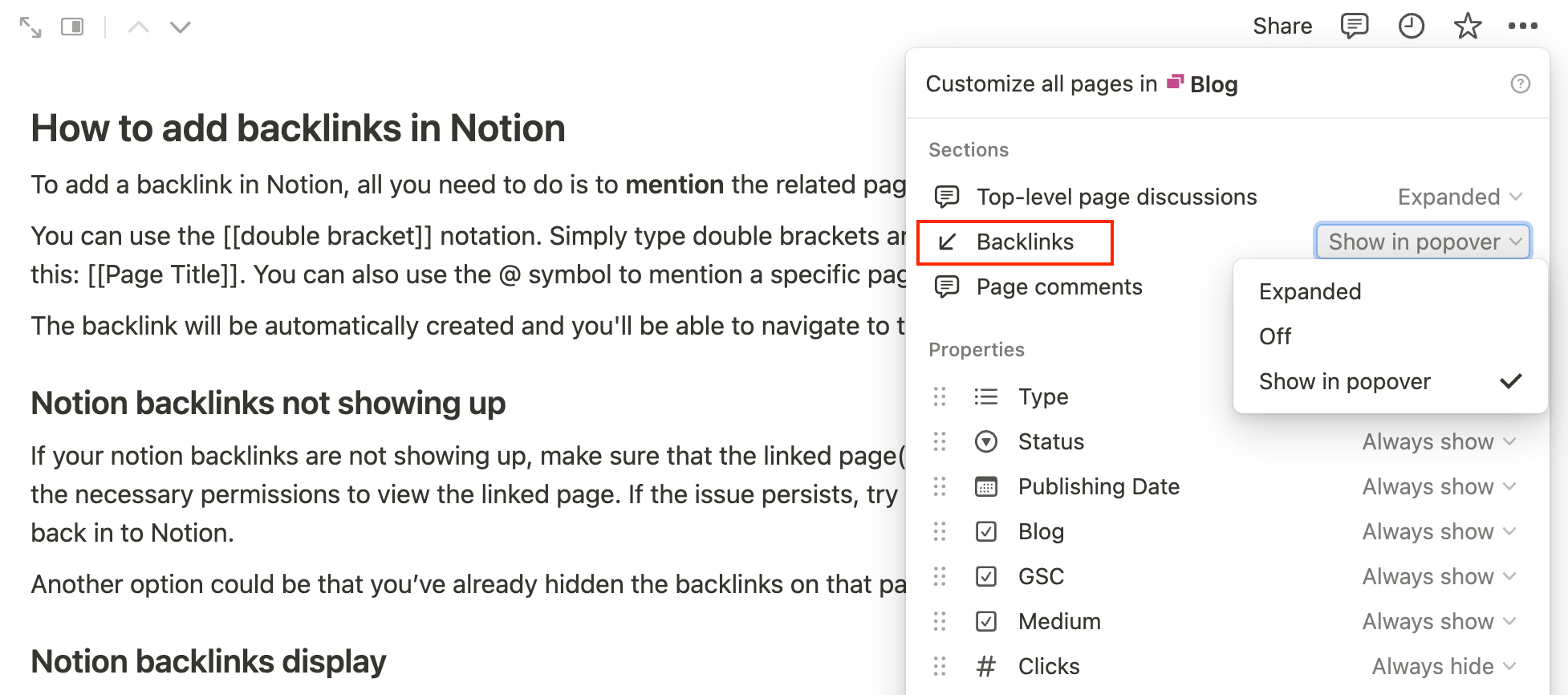Open the ellipsis more options menu
Viewport: 1568px width, 695px height.
1522,26
